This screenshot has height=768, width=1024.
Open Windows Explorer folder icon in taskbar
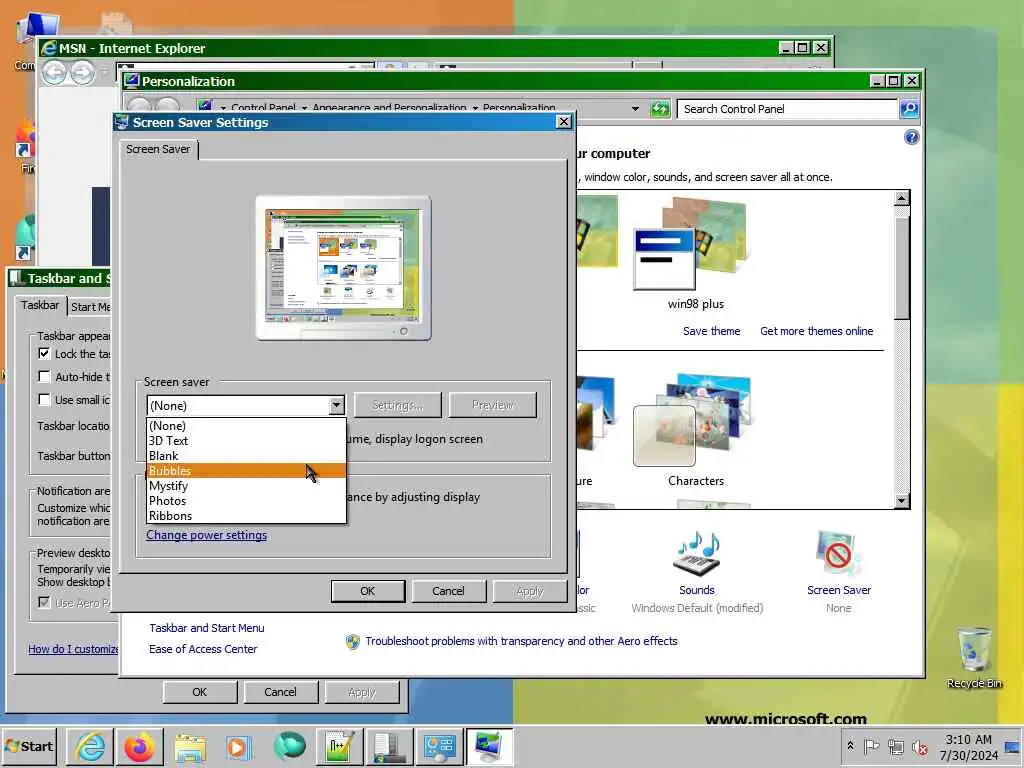pyautogui.click(x=190, y=747)
